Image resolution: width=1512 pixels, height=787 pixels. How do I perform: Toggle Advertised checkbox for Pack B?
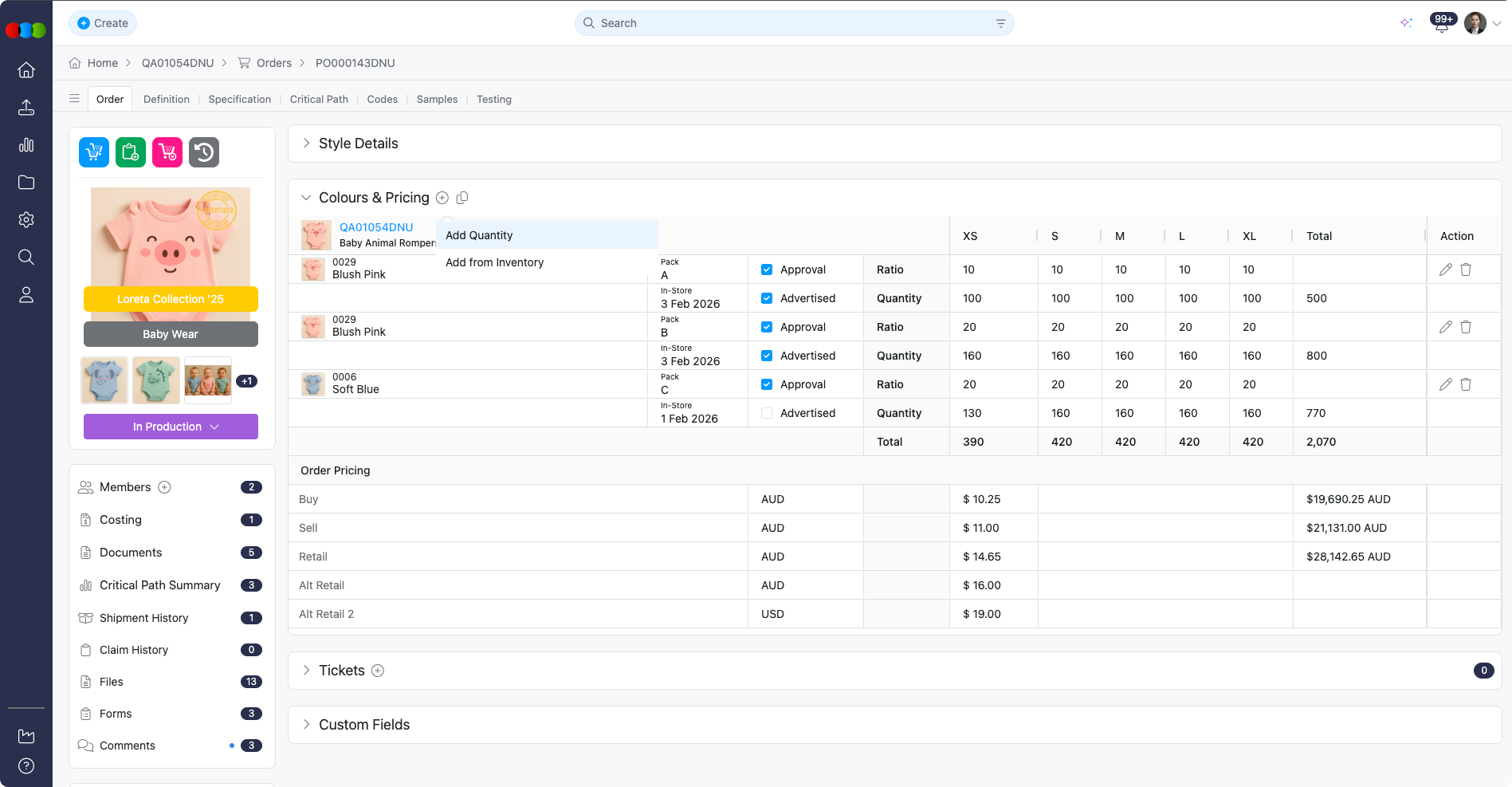[x=767, y=356]
